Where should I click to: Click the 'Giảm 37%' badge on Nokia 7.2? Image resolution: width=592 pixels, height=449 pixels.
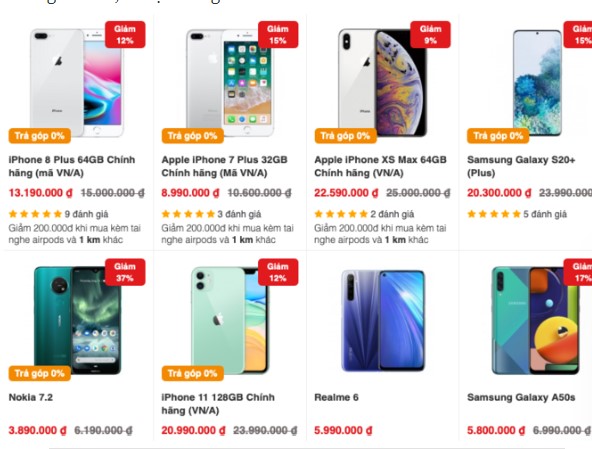125,272
